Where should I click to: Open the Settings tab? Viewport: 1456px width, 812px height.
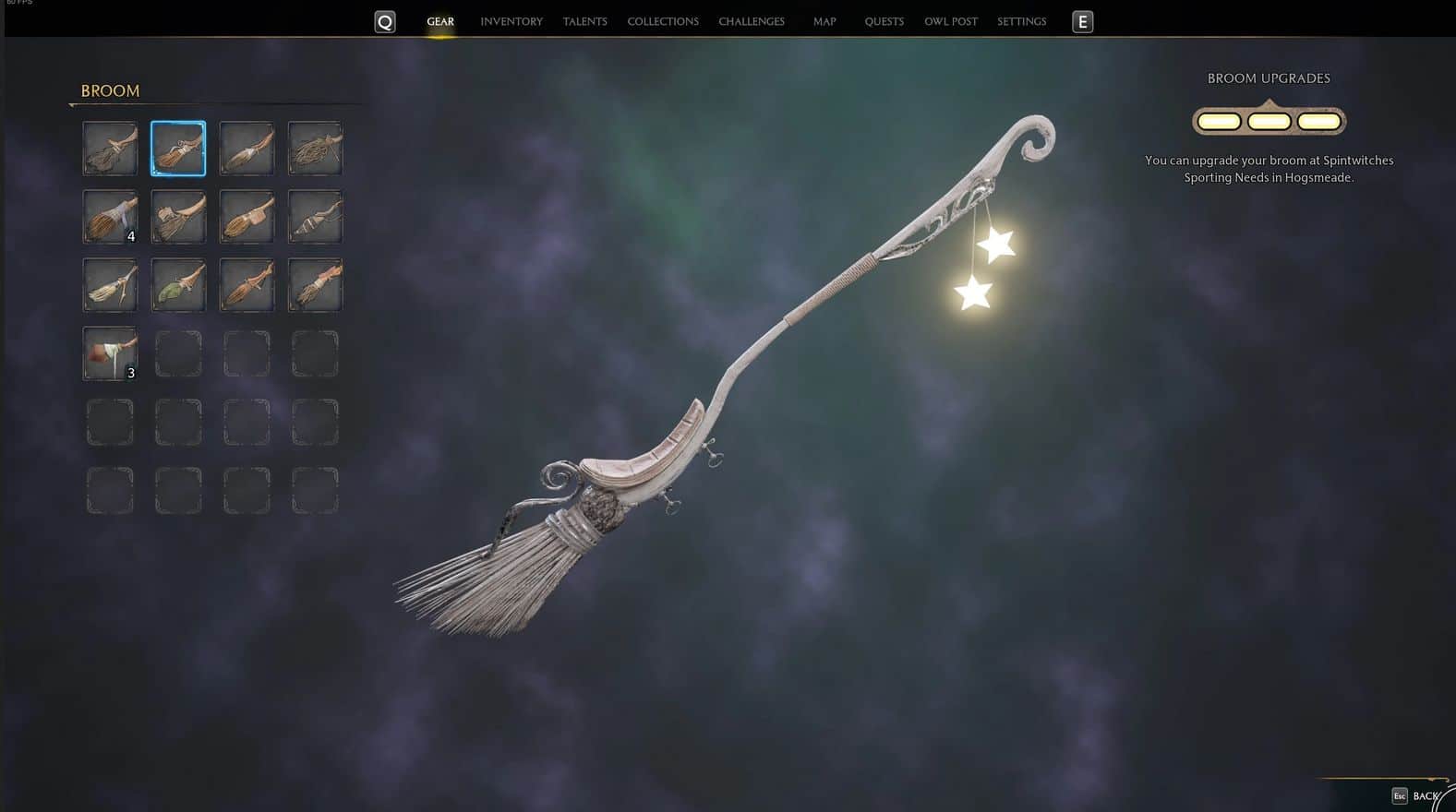[x=1022, y=21]
